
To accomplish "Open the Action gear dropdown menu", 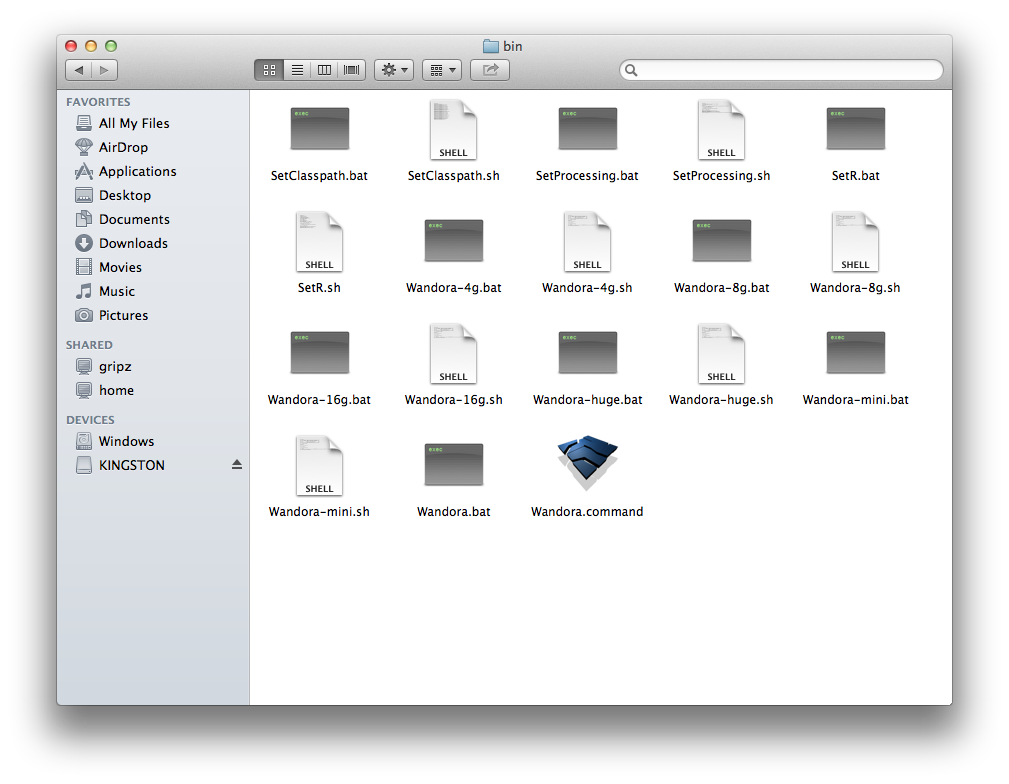I will (x=393, y=70).
